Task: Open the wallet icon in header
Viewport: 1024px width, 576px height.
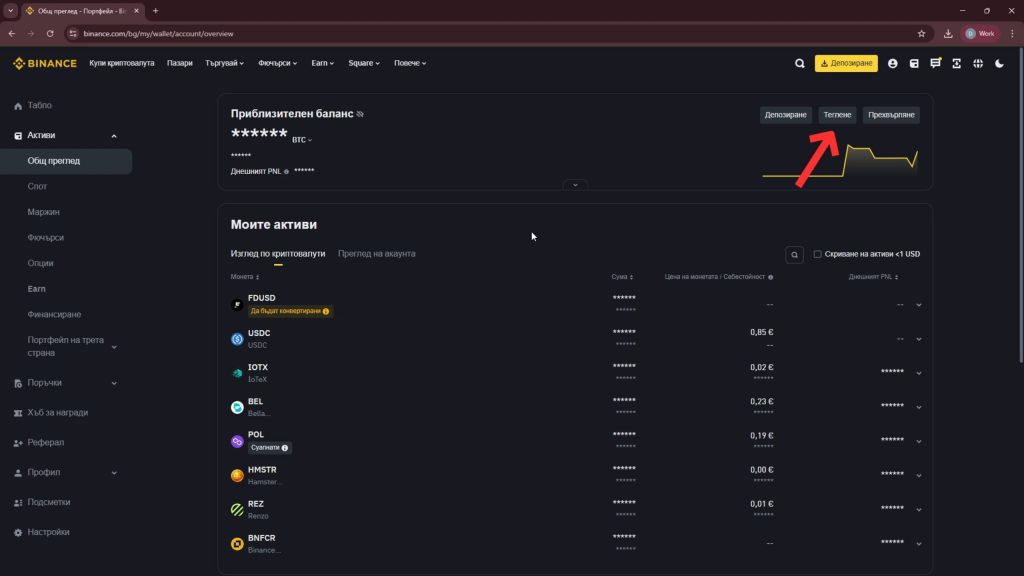Action: [914, 63]
